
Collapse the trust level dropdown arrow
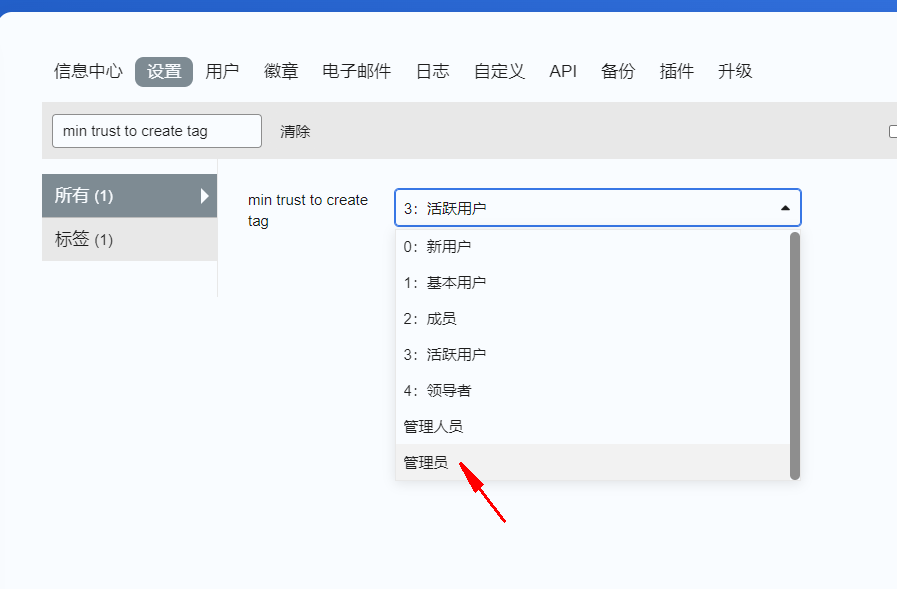click(785, 208)
